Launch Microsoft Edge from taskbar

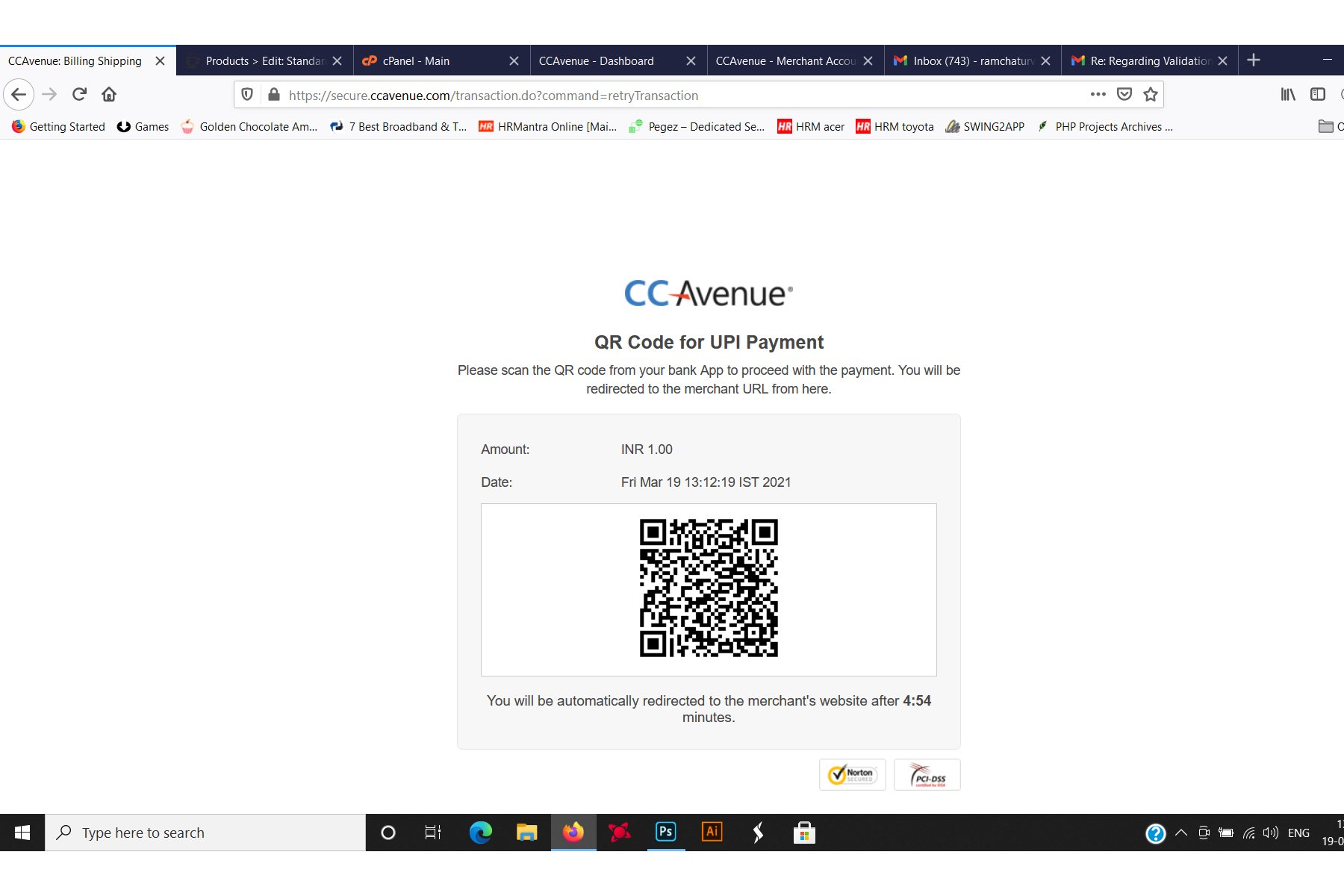click(x=480, y=833)
